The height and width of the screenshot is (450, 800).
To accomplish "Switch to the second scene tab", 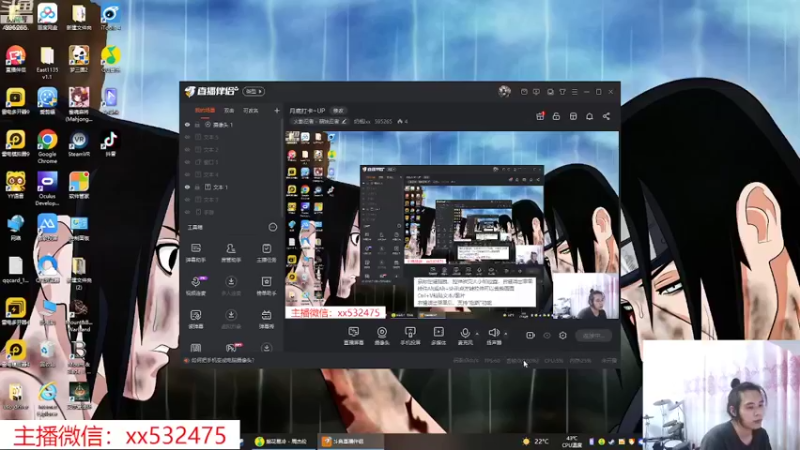I will pyautogui.click(x=229, y=110).
